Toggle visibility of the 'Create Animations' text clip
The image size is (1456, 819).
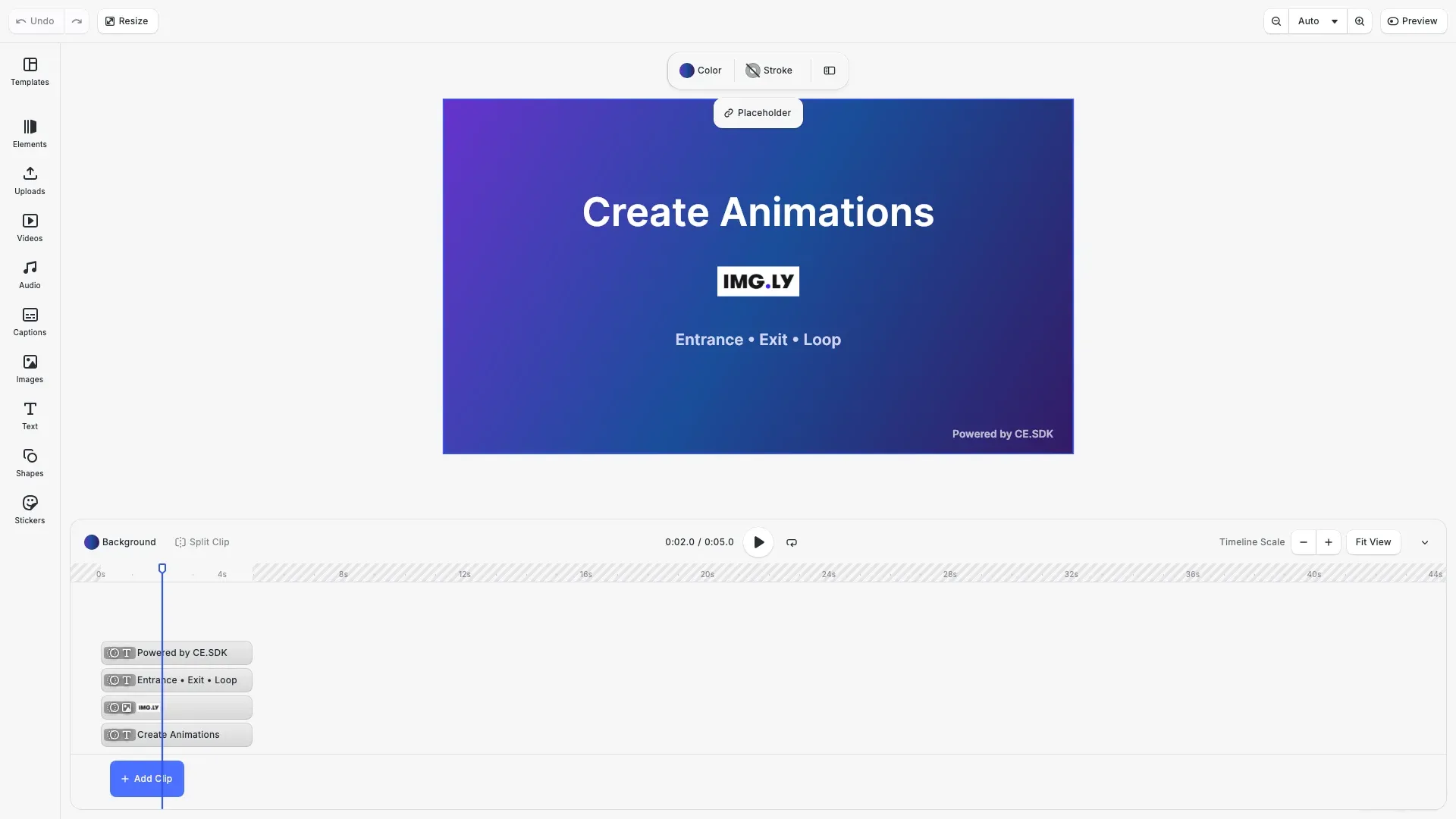114,735
